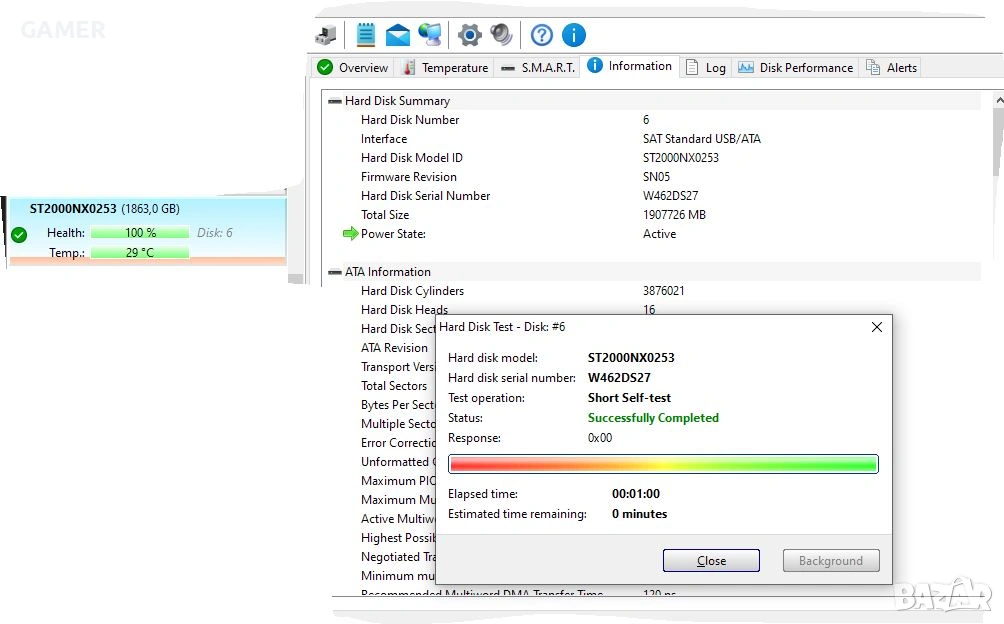
Task: Switch to the S.M.A.R.T. tab
Action: pos(538,68)
